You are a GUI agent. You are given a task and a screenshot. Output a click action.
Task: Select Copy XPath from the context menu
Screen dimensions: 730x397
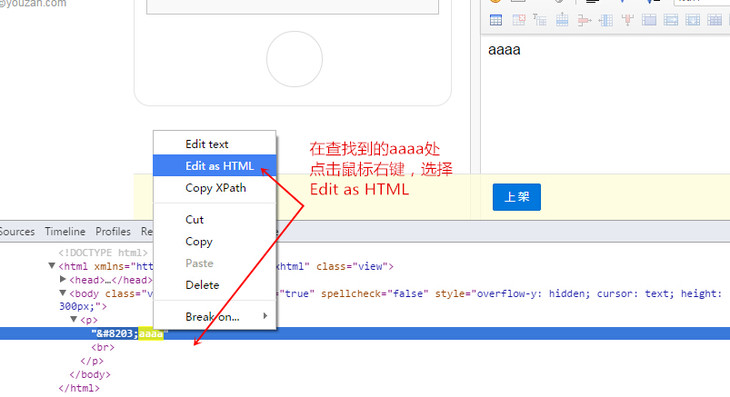coord(215,188)
